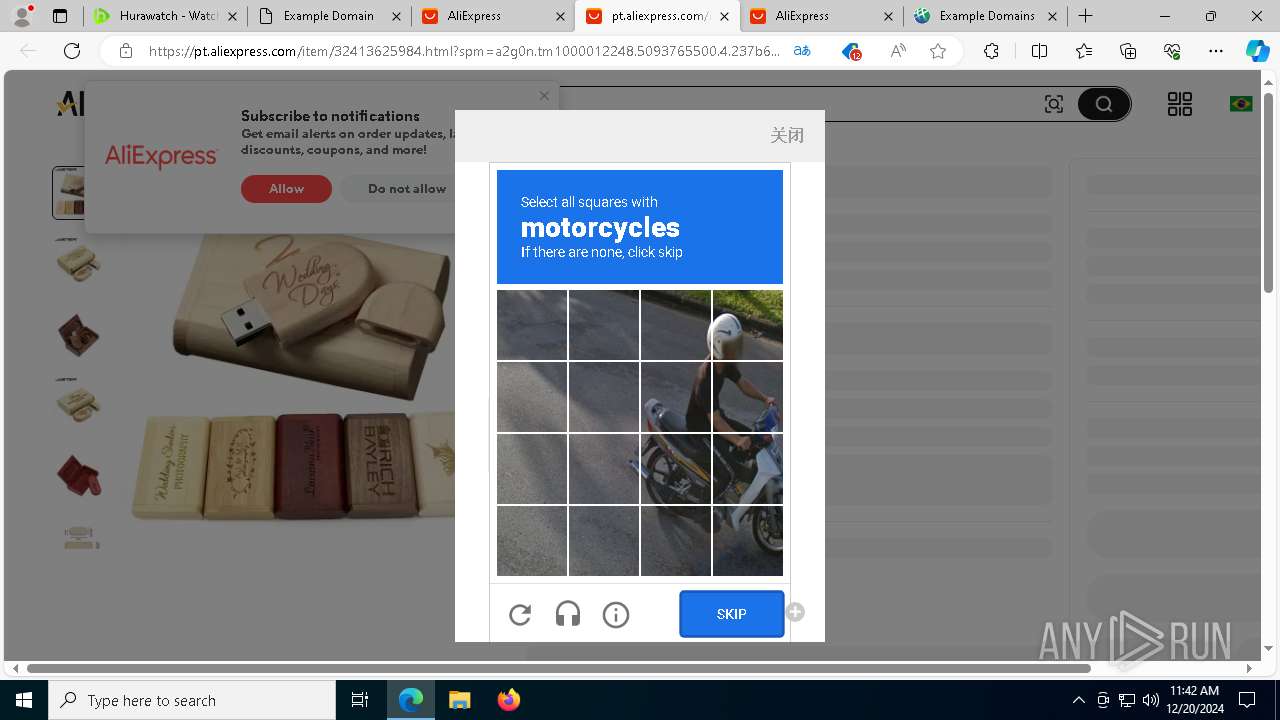Open browser essentials heart icon

[1172, 51]
